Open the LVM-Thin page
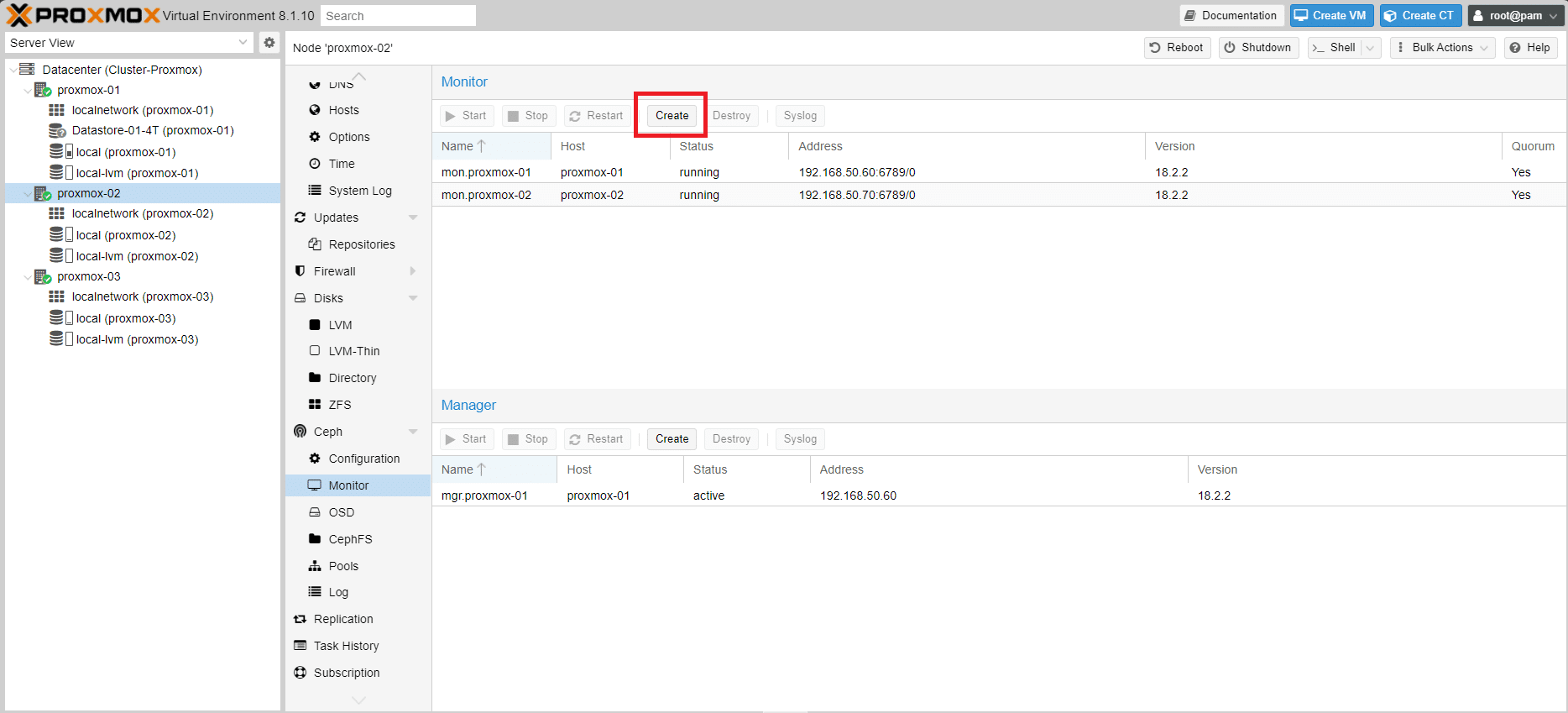This screenshot has width=1568, height=713. tap(358, 351)
